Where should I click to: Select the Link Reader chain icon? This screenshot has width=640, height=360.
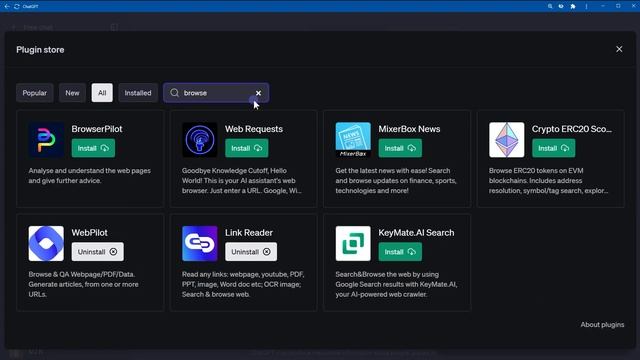click(x=200, y=243)
